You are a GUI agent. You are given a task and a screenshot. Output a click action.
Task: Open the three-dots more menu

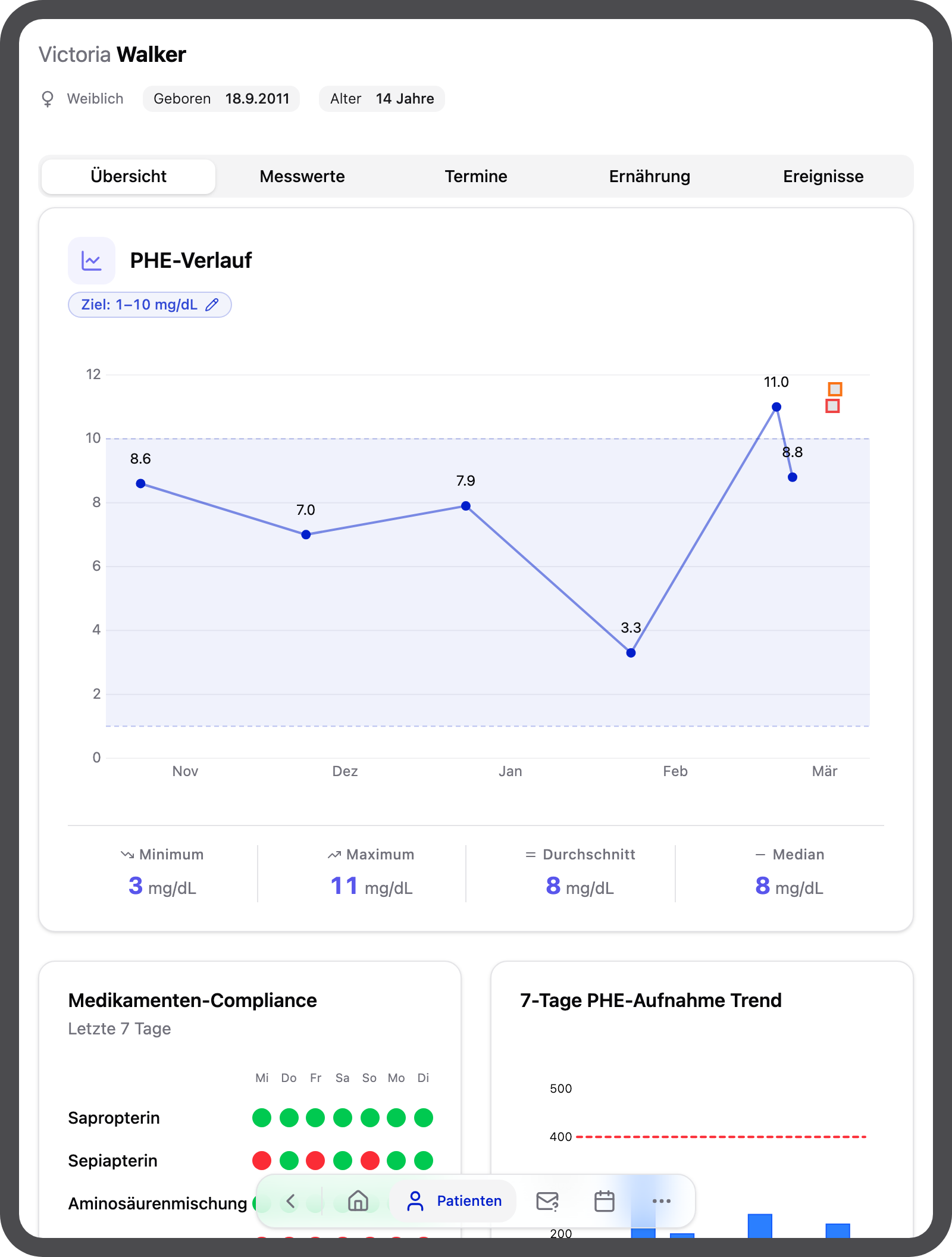661,1201
